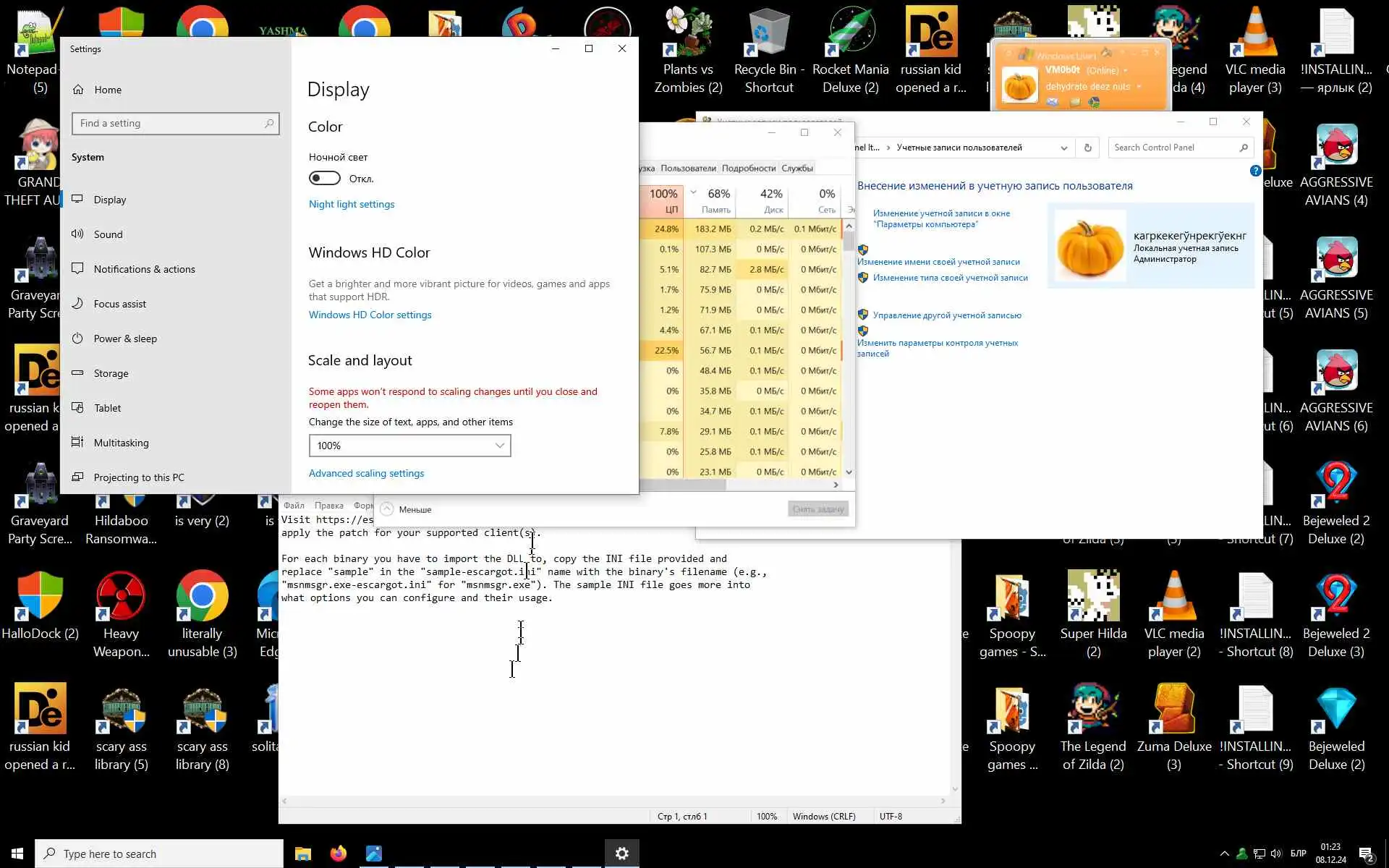Click refresh button in Control Panel
This screenshot has width=1389, height=868.
[1087, 148]
